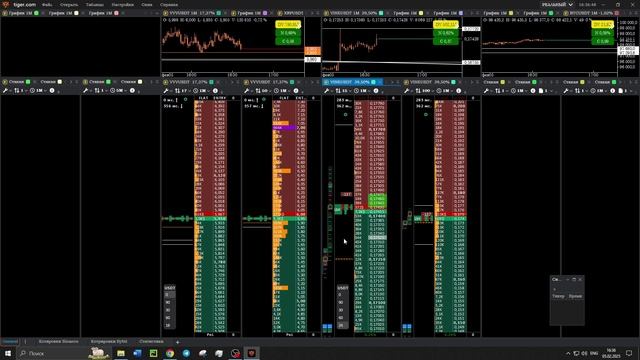This screenshot has height=360, width=640.
Task: Open settings wrench of first Стакан panel
Action: tap(5, 91)
